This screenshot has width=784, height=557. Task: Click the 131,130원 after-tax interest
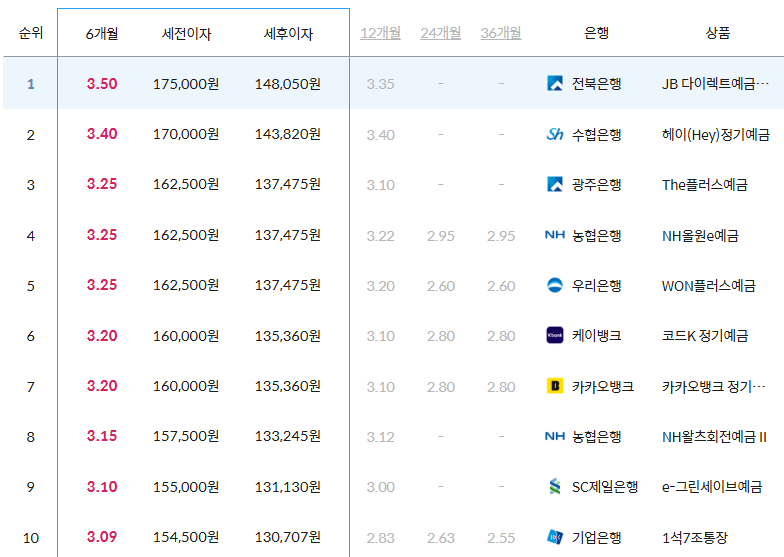pyautogui.click(x=288, y=486)
